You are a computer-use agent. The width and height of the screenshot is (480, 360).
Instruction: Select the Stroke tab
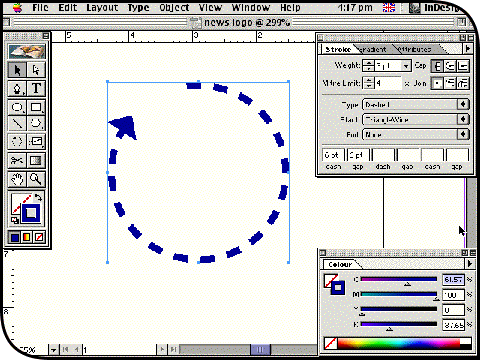[x=338, y=49]
